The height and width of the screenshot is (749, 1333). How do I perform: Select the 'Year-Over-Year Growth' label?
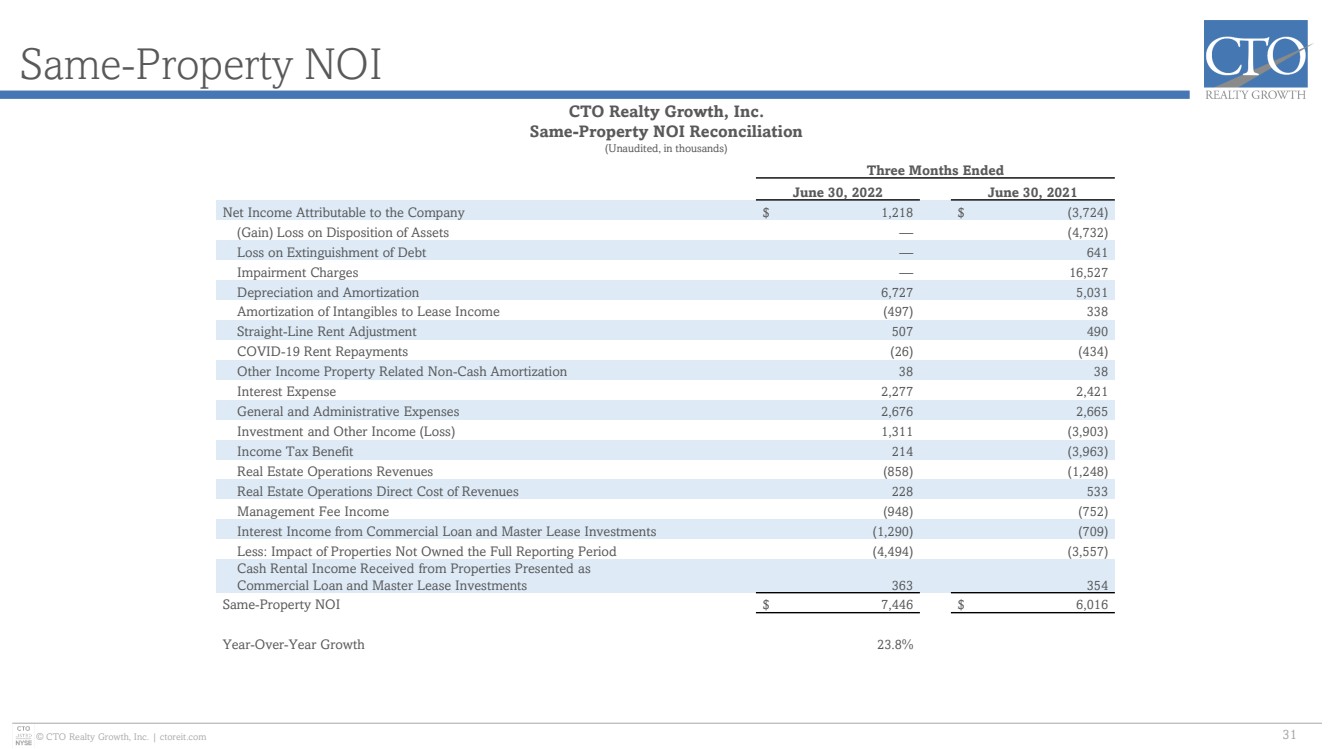[x=293, y=645]
